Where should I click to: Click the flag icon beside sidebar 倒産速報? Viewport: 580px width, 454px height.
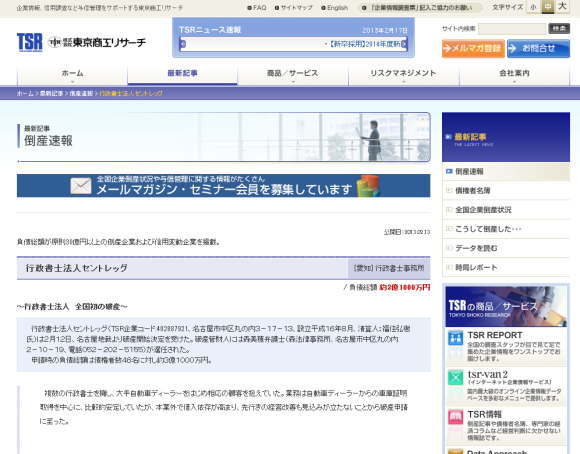(449, 172)
